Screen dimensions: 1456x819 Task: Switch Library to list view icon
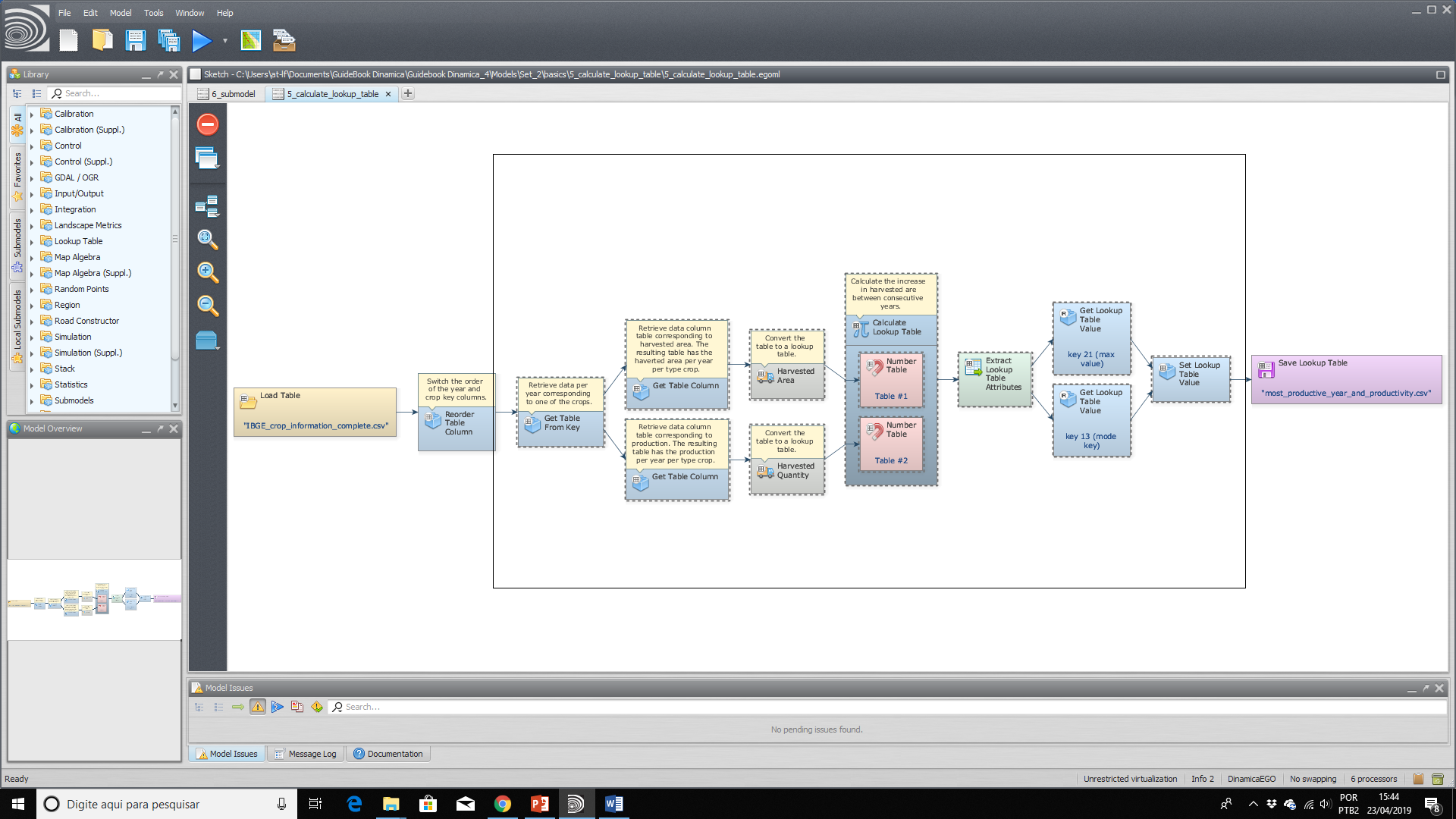pos(36,93)
